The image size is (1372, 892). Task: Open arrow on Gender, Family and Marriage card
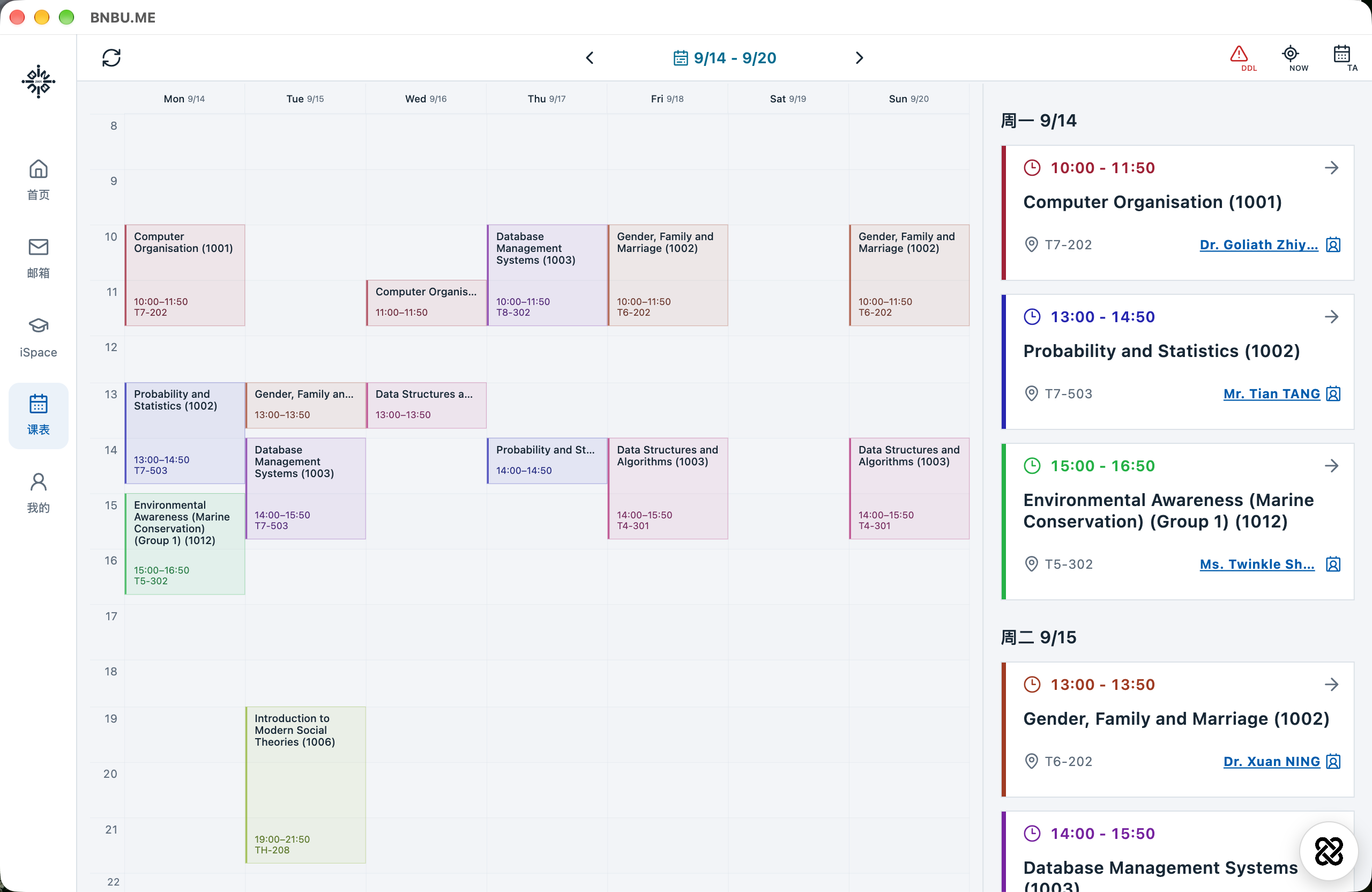(x=1331, y=685)
